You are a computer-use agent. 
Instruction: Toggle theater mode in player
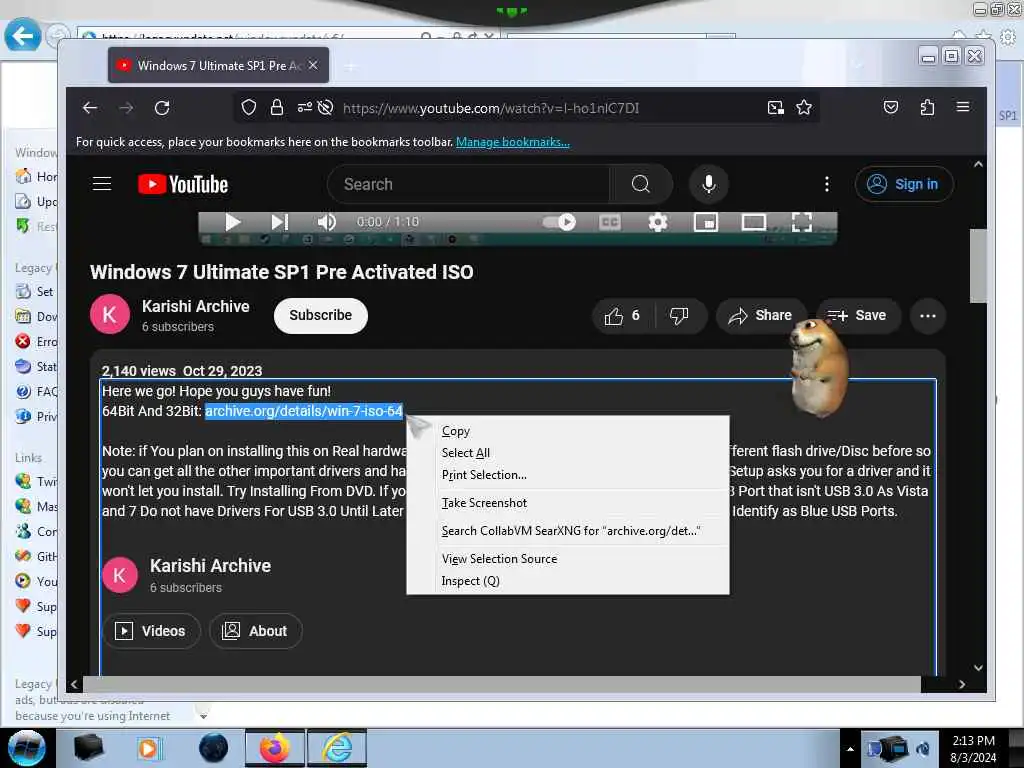coord(754,222)
